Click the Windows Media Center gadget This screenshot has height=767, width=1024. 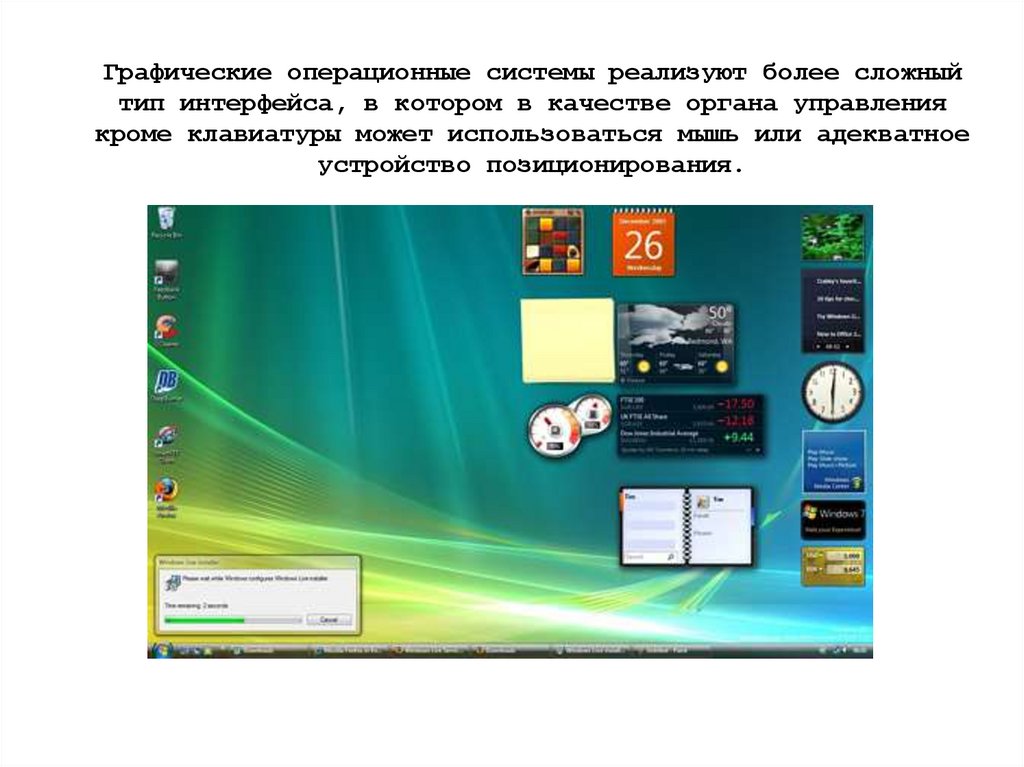pos(834,462)
